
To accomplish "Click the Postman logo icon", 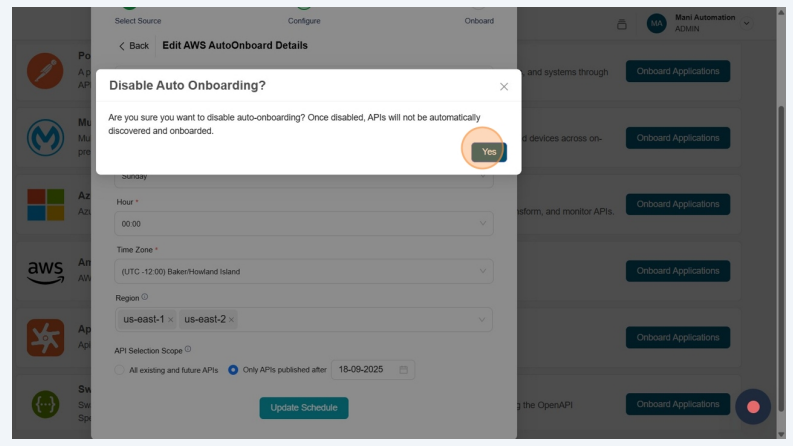I will pyautogui.click(x=45, y=71).
